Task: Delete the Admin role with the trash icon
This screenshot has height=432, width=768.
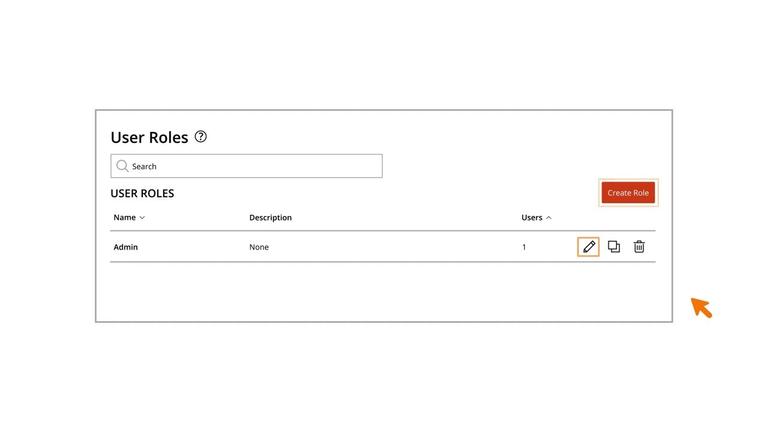Action: click(639, 247)
